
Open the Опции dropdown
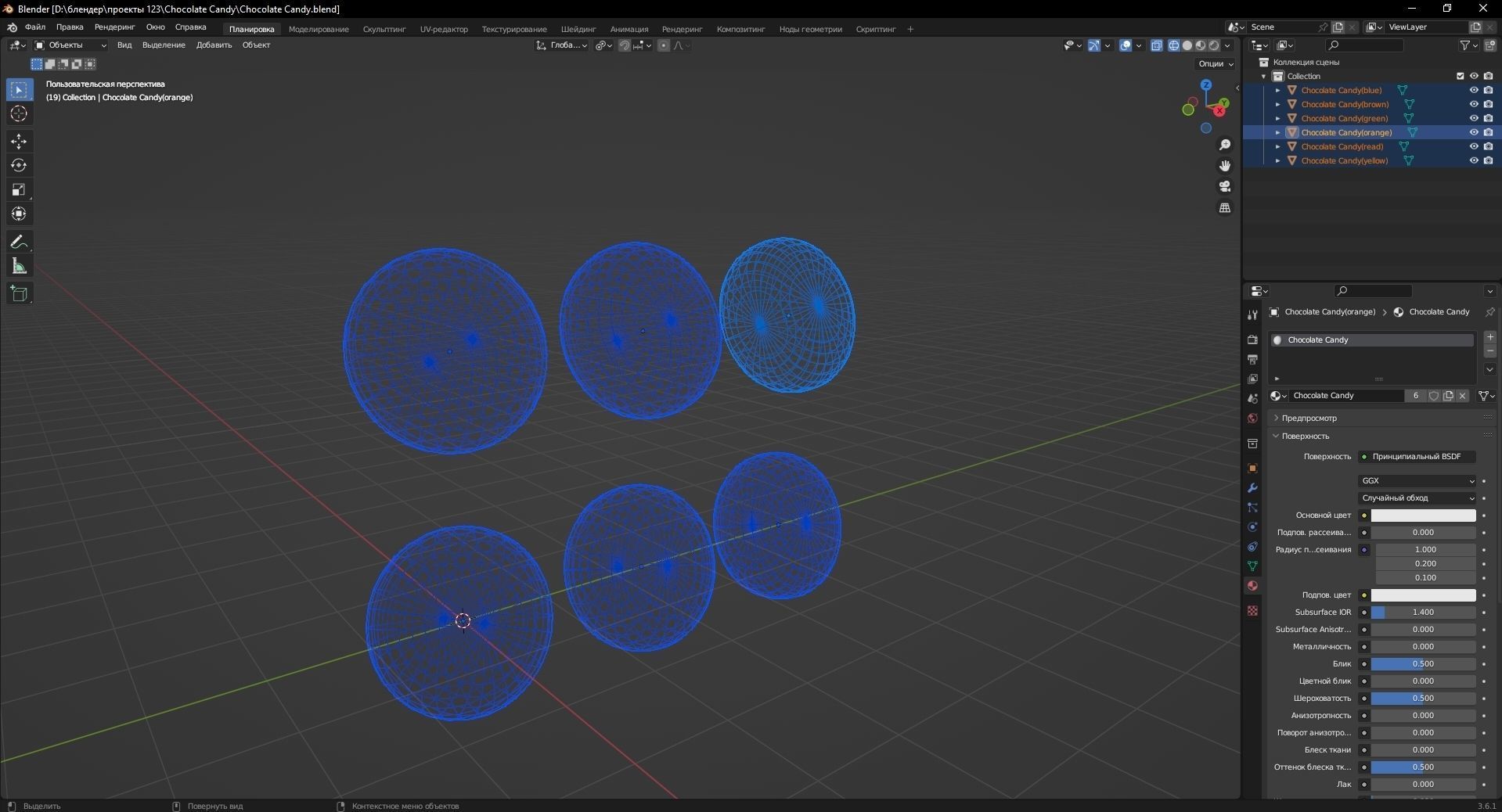(x=1216, y=64)
